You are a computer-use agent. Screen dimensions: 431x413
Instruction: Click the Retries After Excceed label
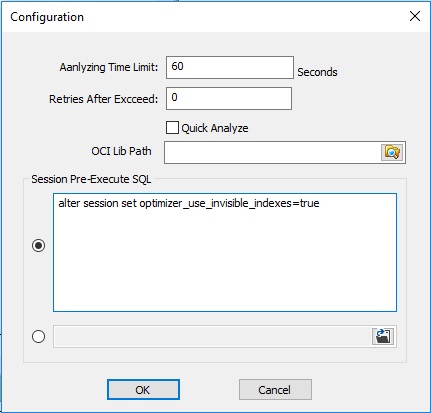[x=103, y=99]
